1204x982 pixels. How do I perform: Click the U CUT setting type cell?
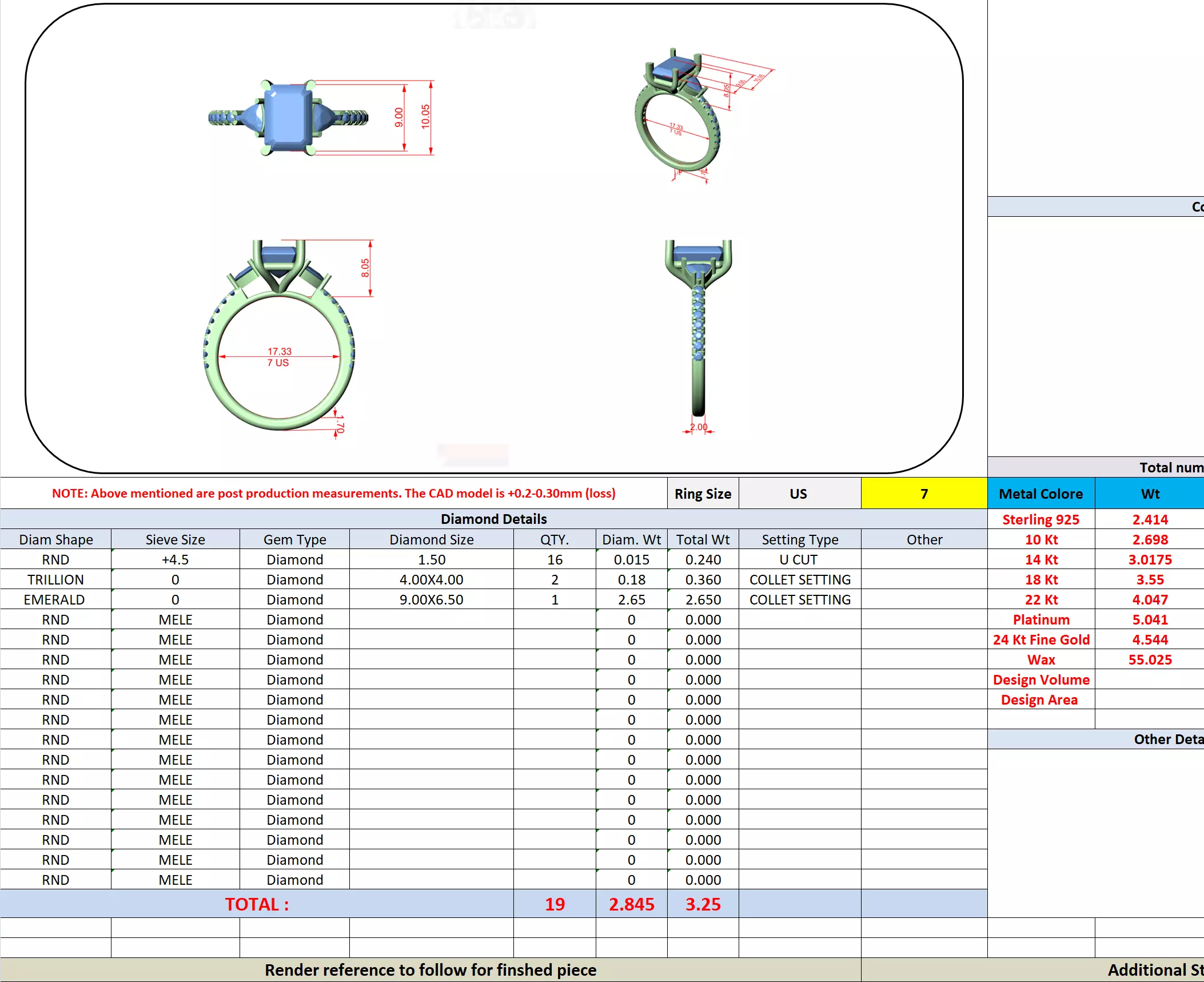point(799,559)
